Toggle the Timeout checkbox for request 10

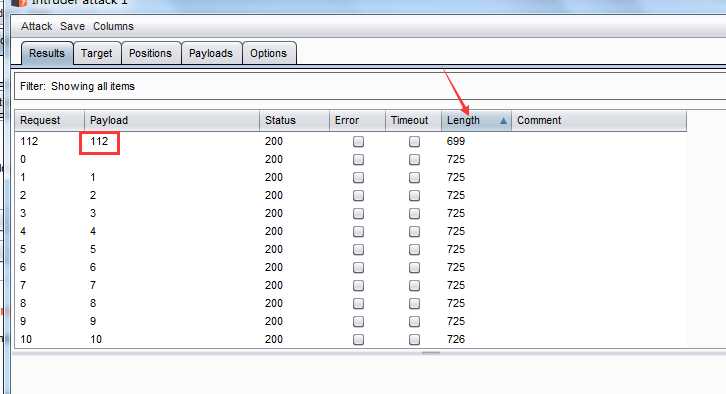[x=414, y=339]
